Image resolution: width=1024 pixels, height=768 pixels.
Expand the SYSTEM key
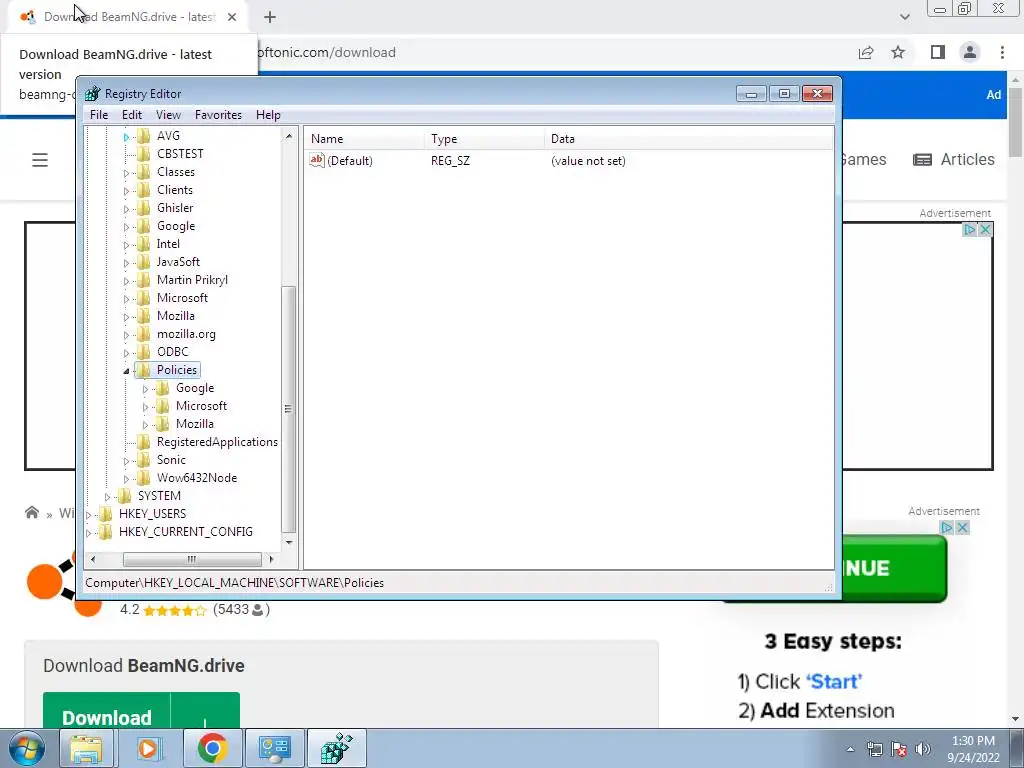pos(107,497)
